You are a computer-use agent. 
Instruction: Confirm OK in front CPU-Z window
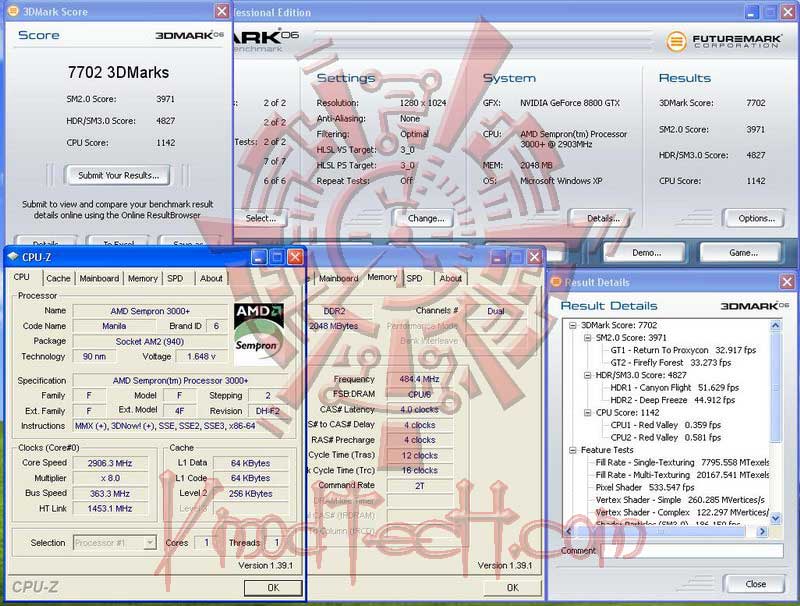(x=273, y=588)
